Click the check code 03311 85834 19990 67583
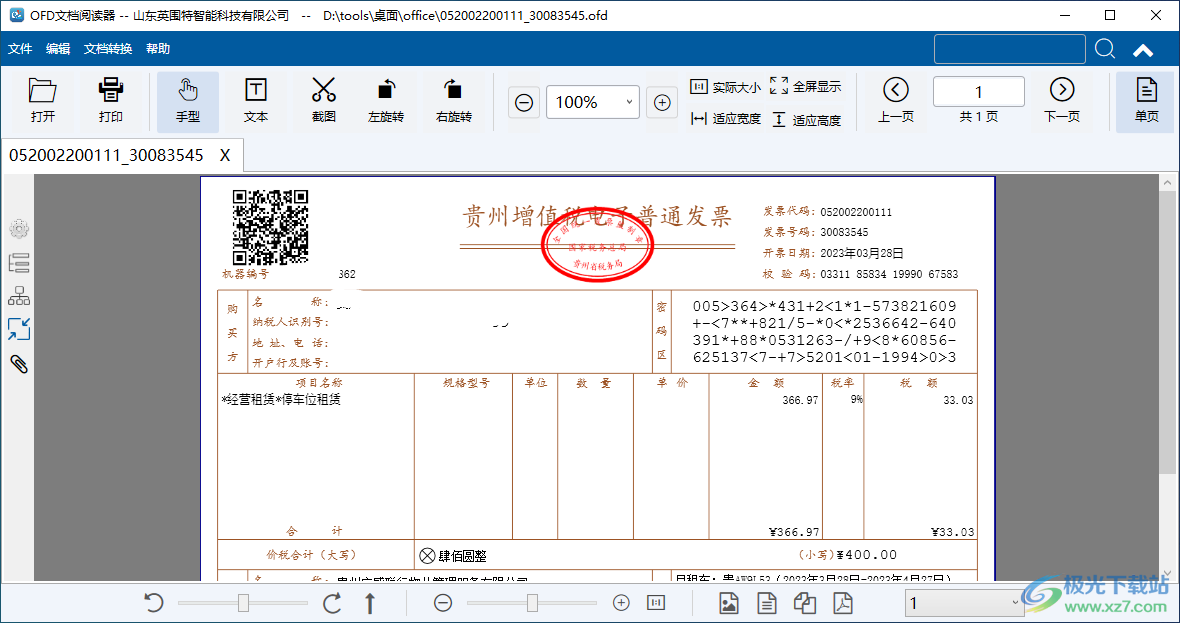Image resolution: width=1180 pixels, height=623 pixels. 889,275
